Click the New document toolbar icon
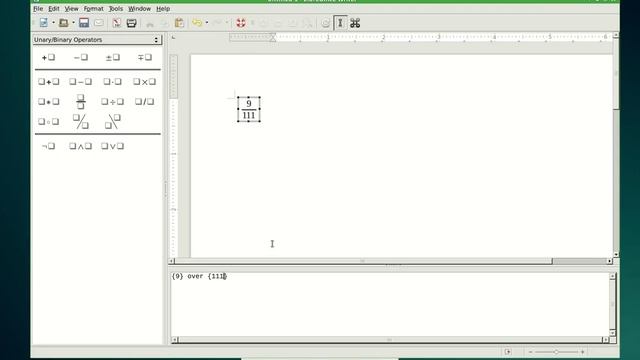640x360 pixels. (44, 23)
